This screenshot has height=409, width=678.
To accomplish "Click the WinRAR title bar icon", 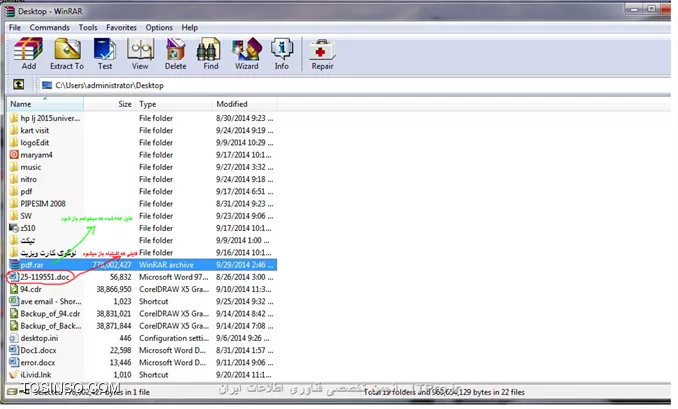I will click(10, 11).
